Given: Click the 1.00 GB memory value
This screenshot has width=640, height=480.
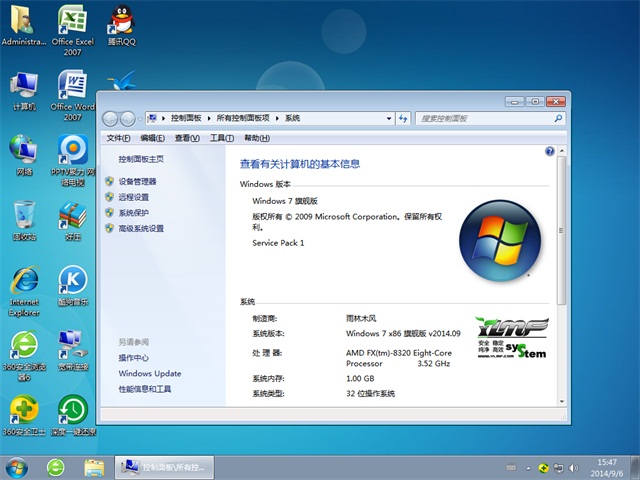Looking at the screenshot, I should coord(360,378).
